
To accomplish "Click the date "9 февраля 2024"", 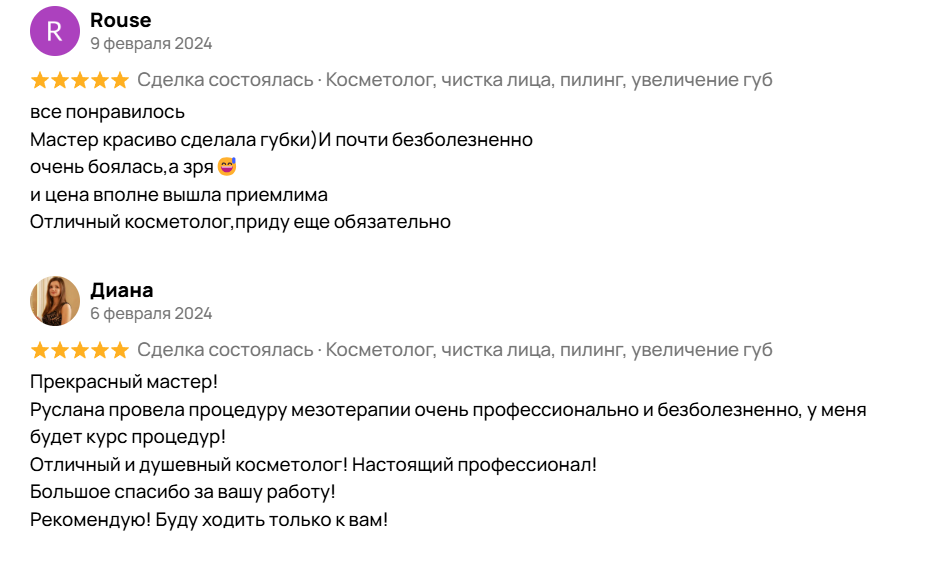I will click(151, 44).
